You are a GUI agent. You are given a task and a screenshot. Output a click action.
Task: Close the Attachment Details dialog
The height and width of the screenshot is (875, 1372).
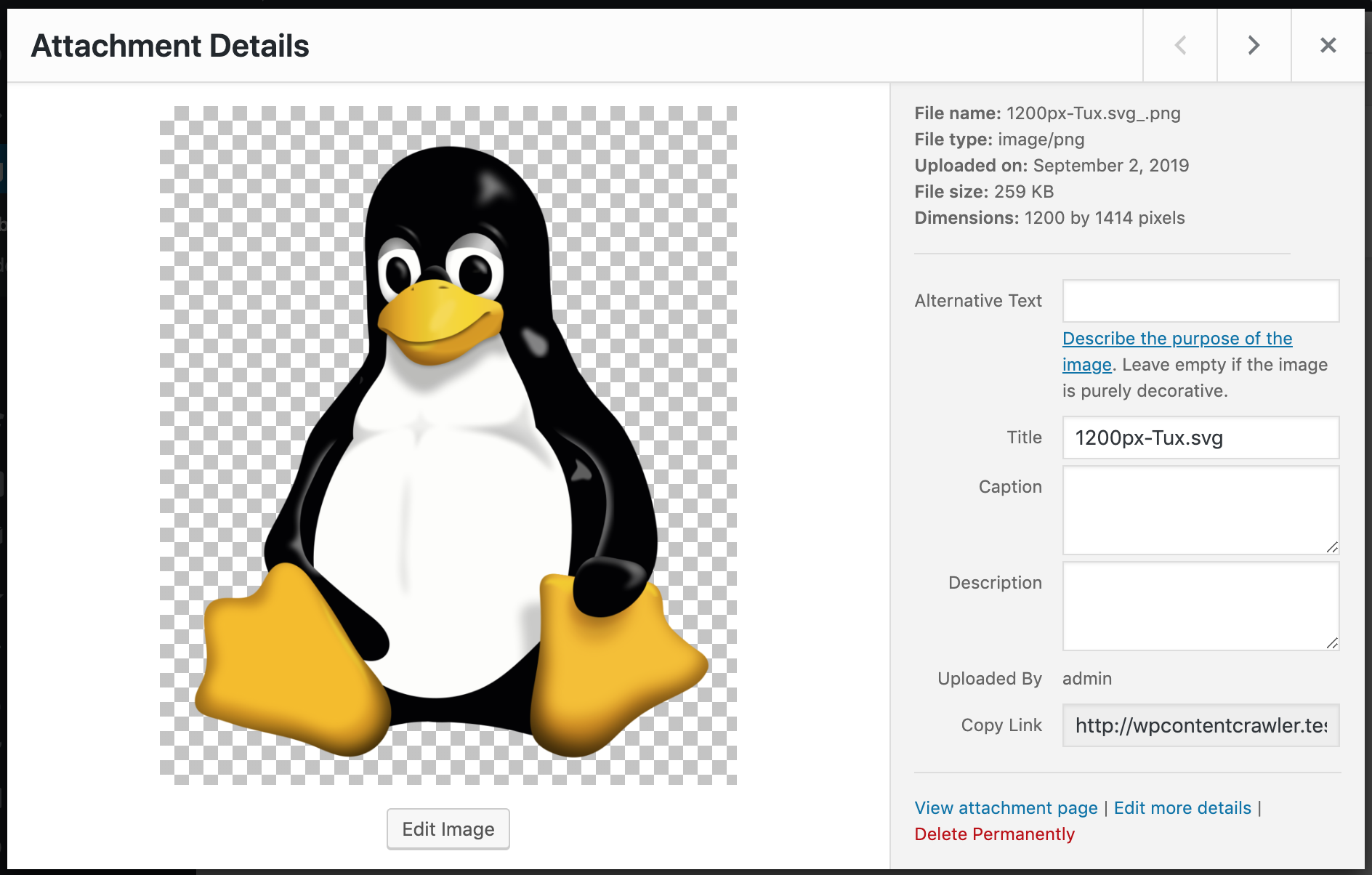coord(1328,45)
